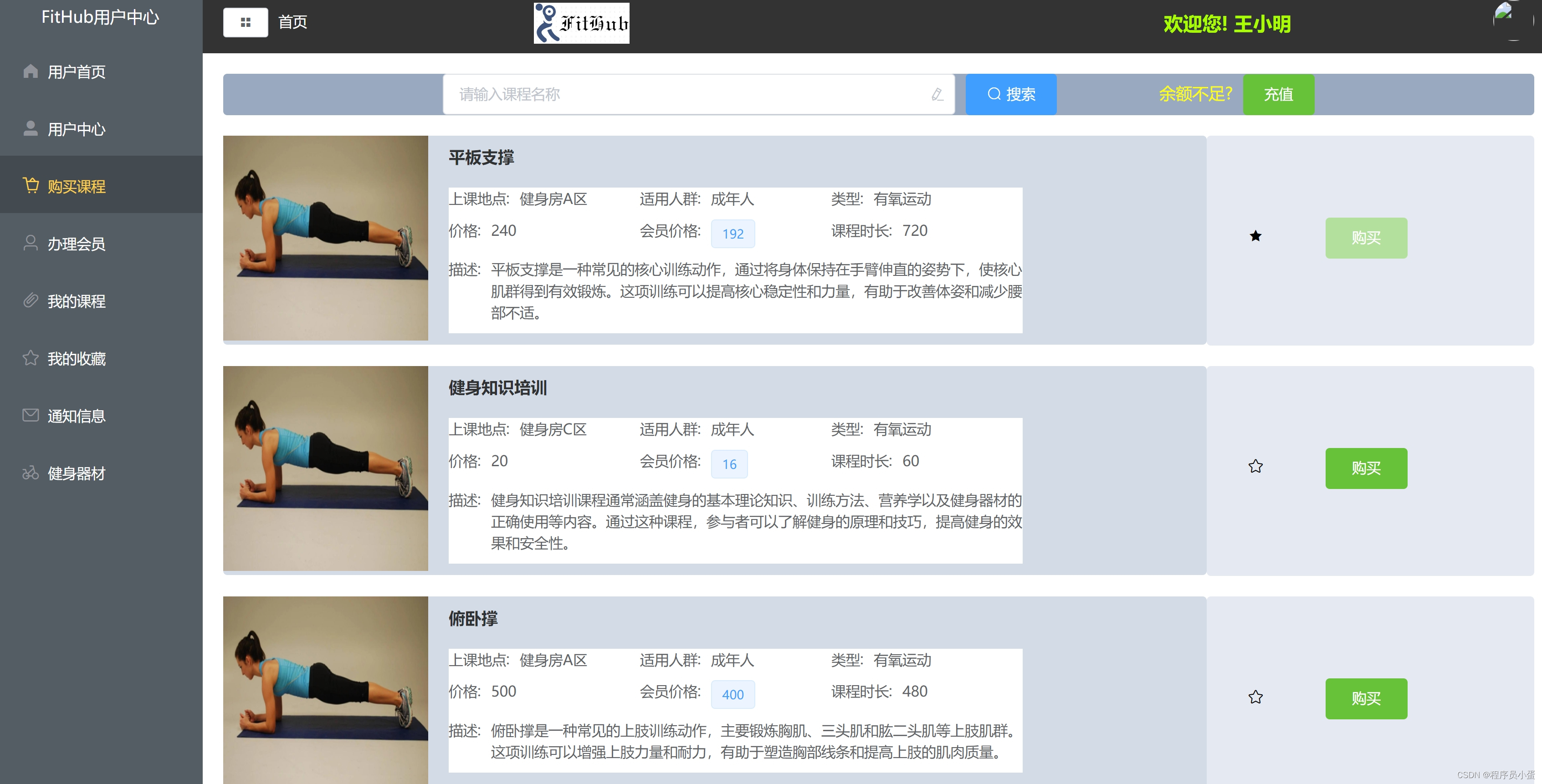Select 办理会员 from the sidebar
This screenshot has width=1542, height=784.
[x=76, y=244]
